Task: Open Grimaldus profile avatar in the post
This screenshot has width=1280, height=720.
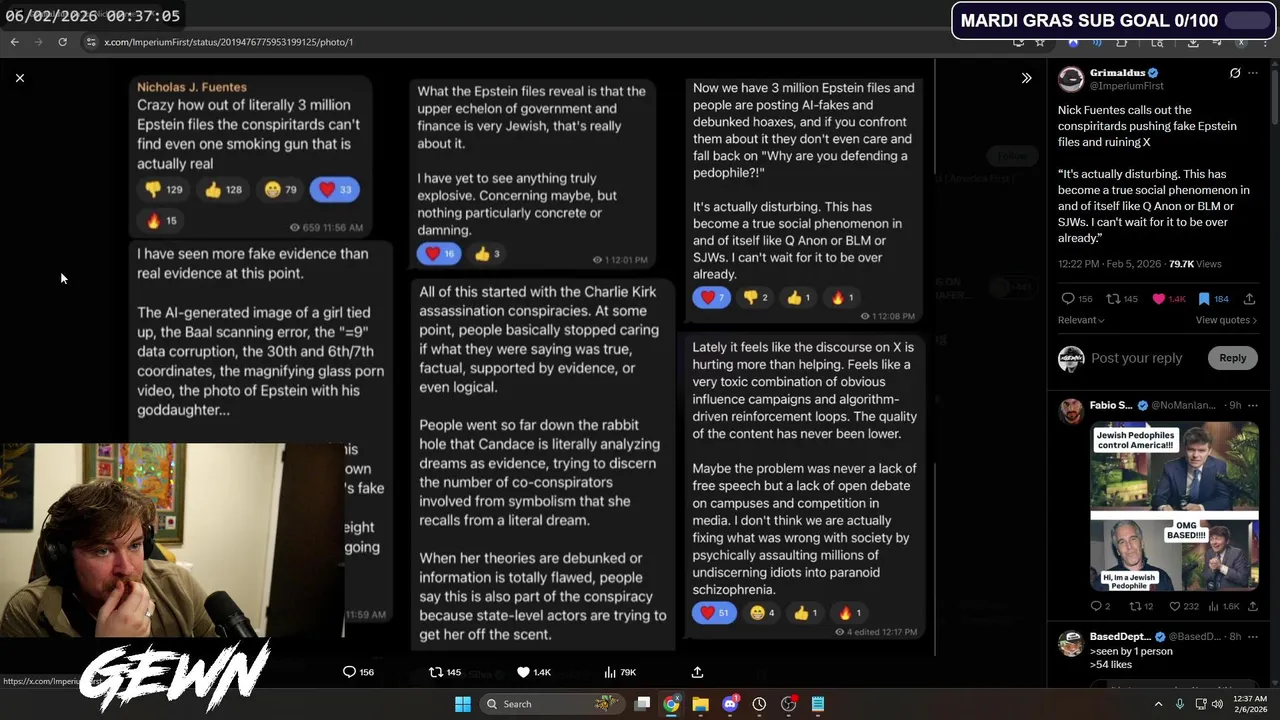Action: click(x=1071, y=79)
